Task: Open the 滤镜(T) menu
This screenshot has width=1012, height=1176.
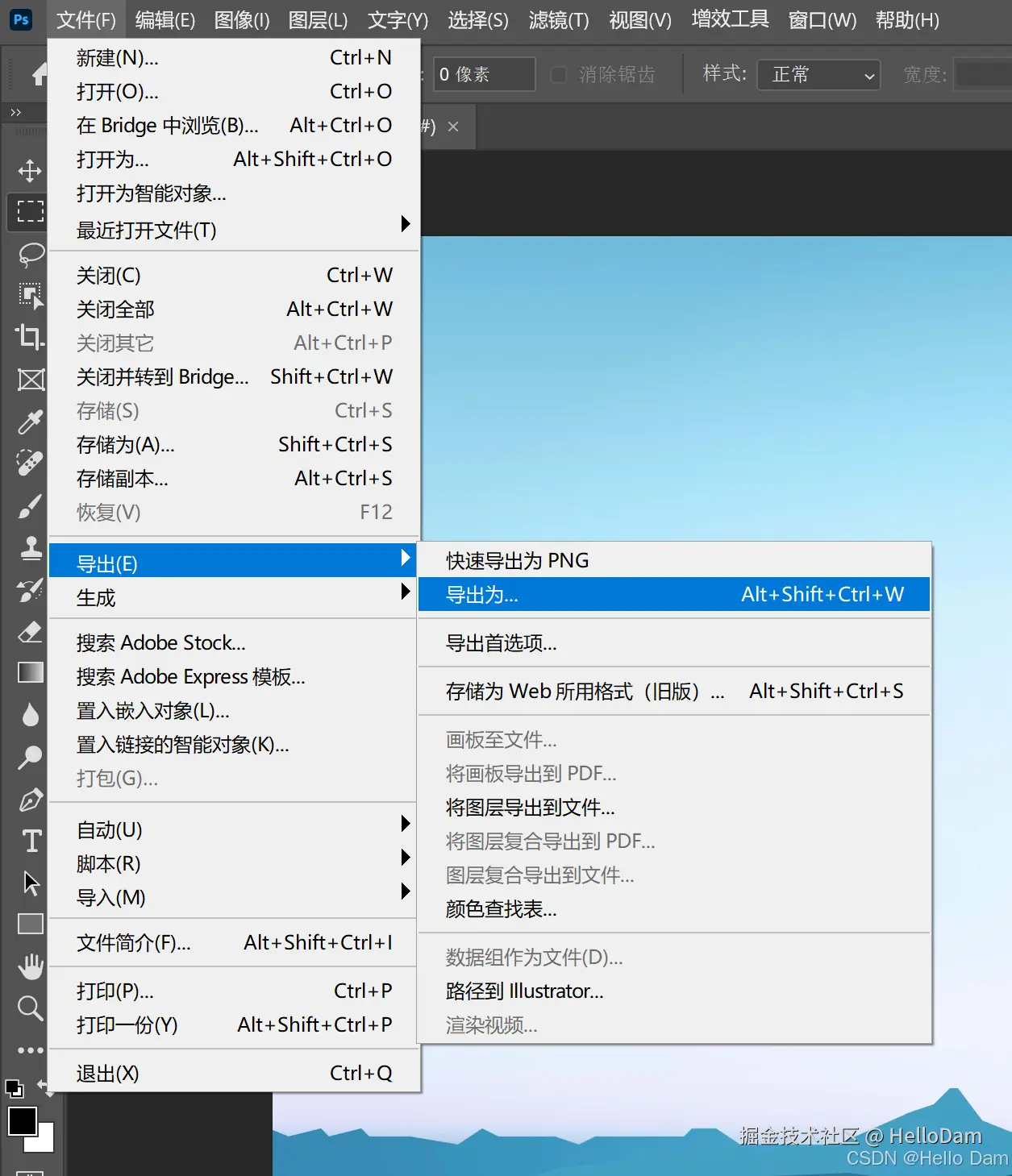Action: pyautogui.click(x=557, y=20)
